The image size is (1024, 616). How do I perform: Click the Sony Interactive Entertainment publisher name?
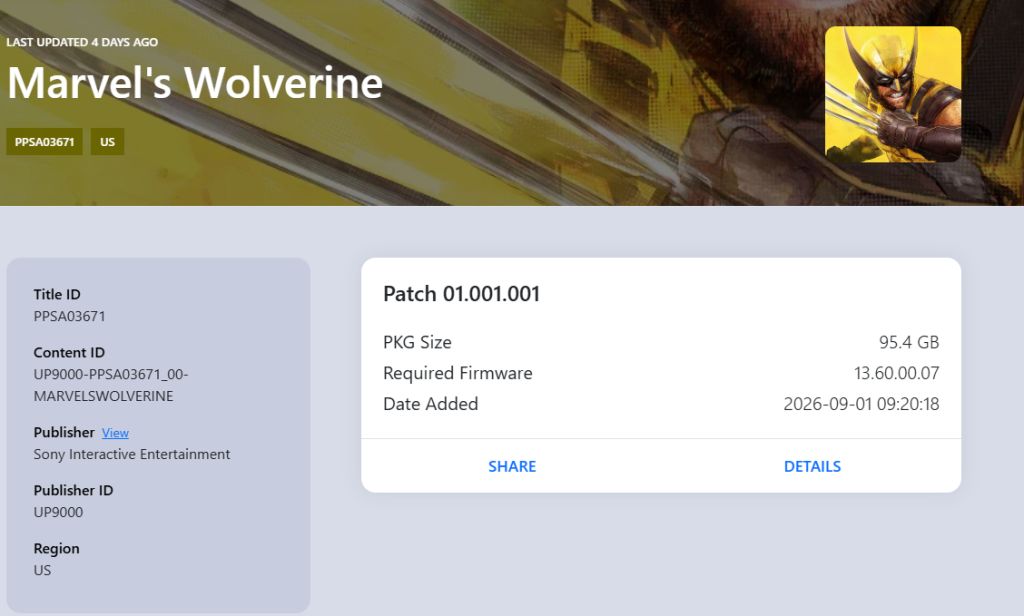click(132, 454)
